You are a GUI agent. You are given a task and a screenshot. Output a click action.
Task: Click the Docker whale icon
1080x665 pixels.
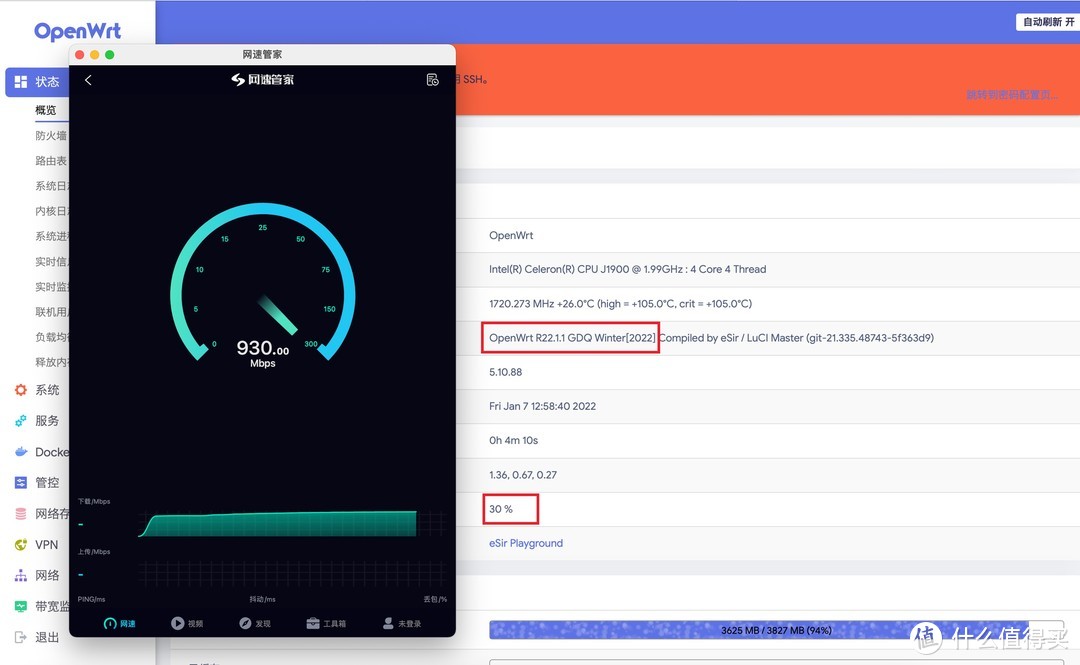pos(21,452)
